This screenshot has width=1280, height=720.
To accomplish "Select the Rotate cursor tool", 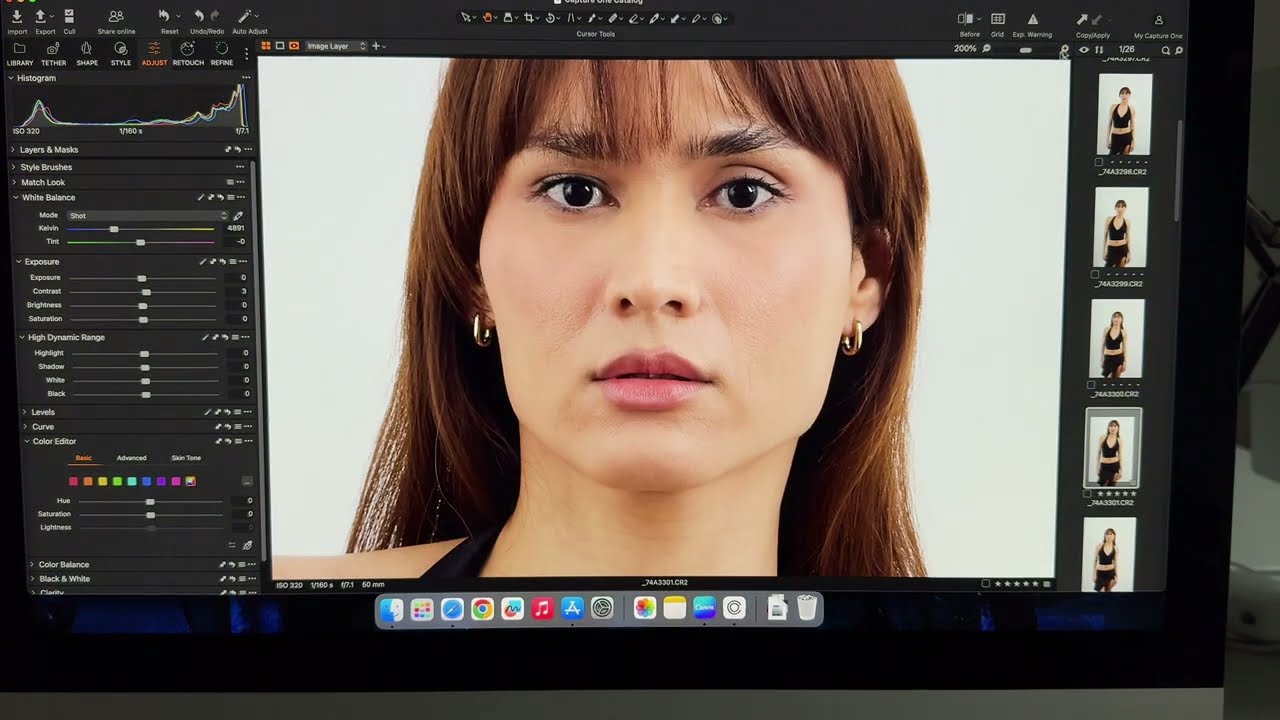I will tap(551, 18).
